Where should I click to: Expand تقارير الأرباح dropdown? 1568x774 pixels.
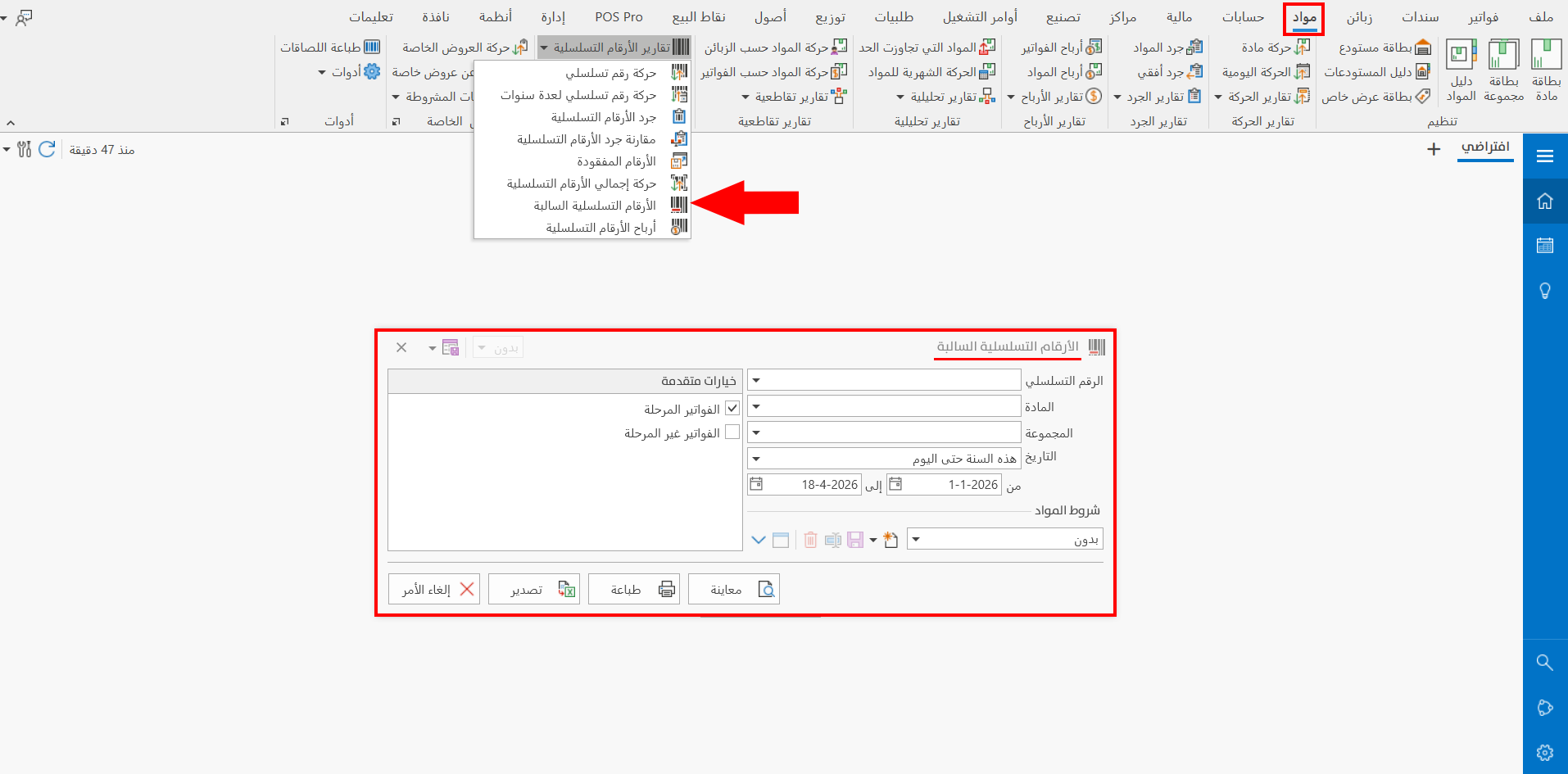tap(1054, 97)
